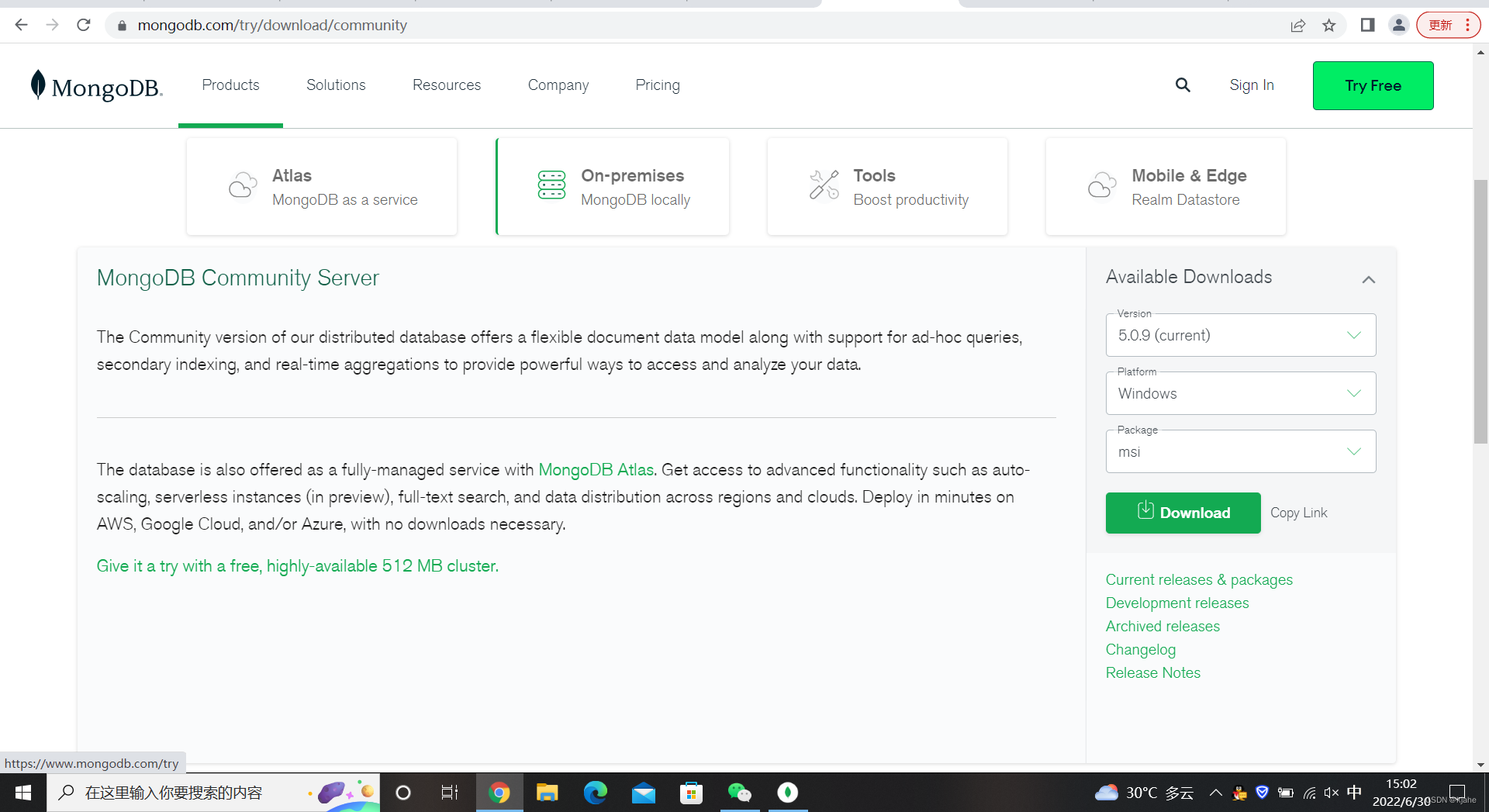This screenshot has width=1489, height=812.
Task: Open the Development releases link
Action: click(x=1177, y=603)
